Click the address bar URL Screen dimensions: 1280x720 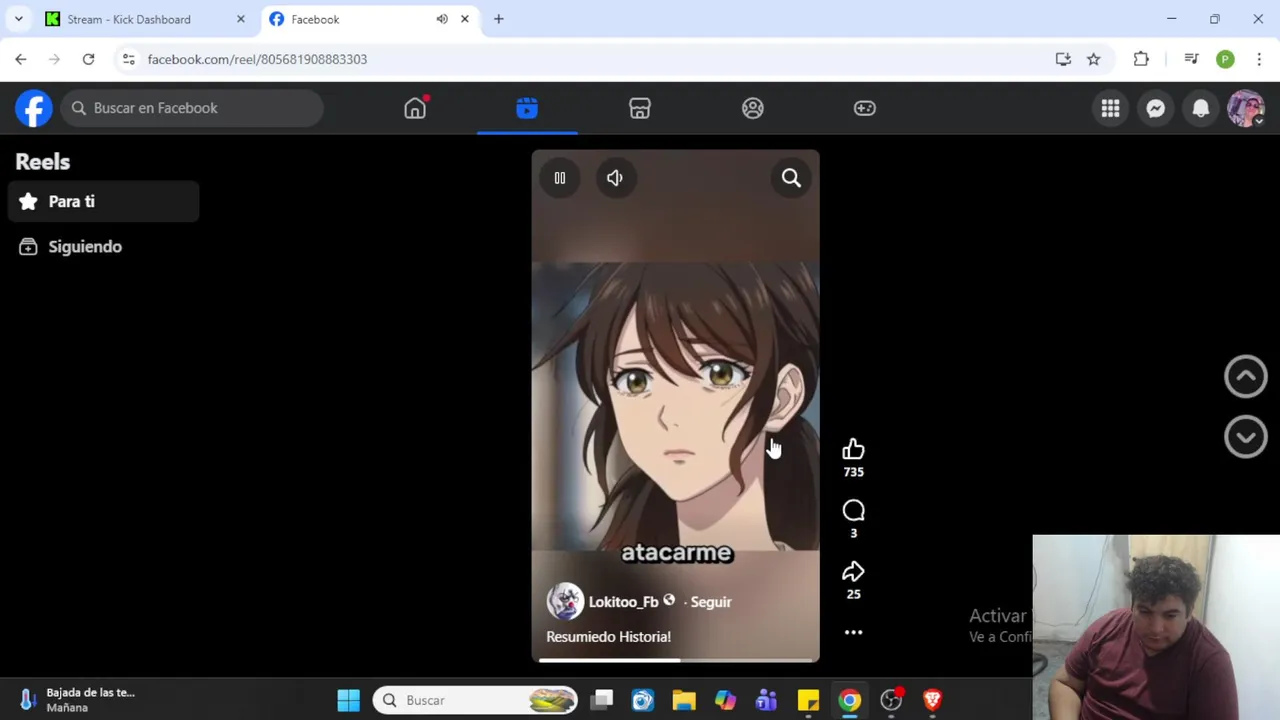click(257, 59)
